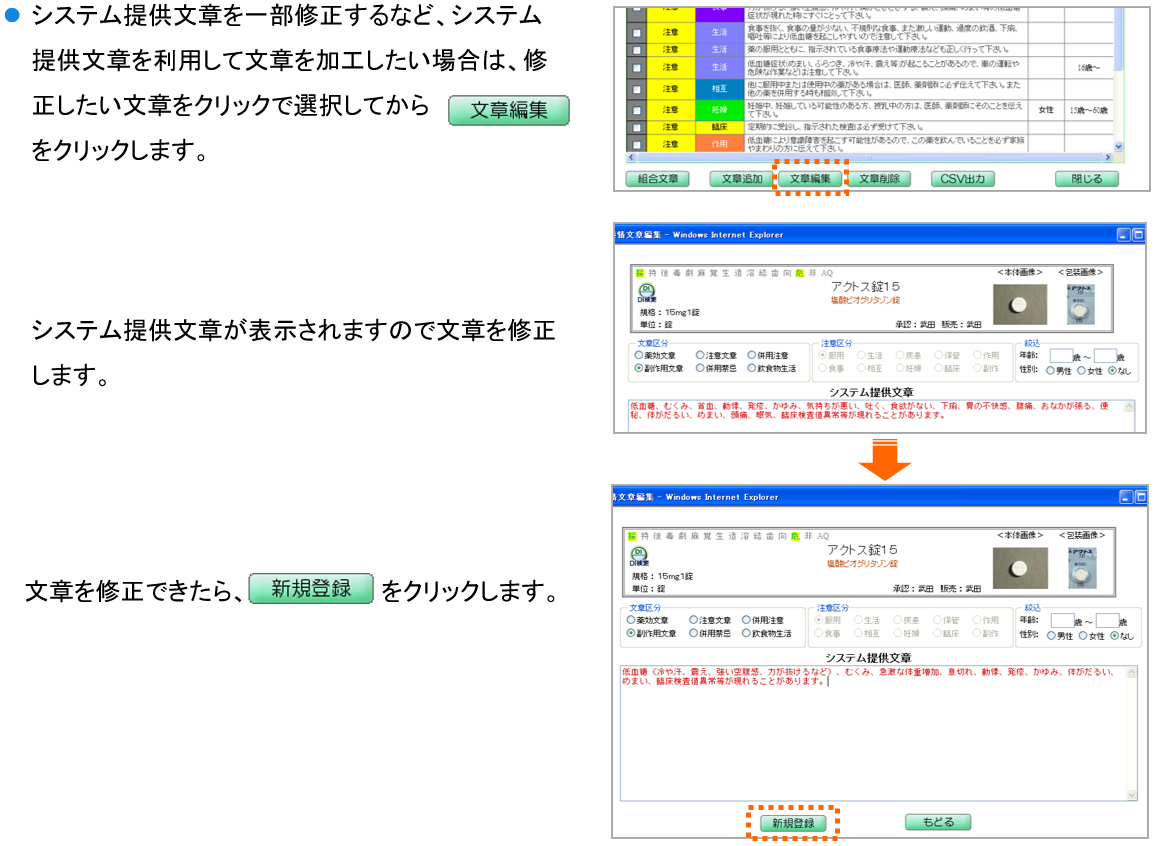Choose 女性 gender radio in the lower window
Image resolution: width=1158 pixels, height=846 pixels.
1080,634
